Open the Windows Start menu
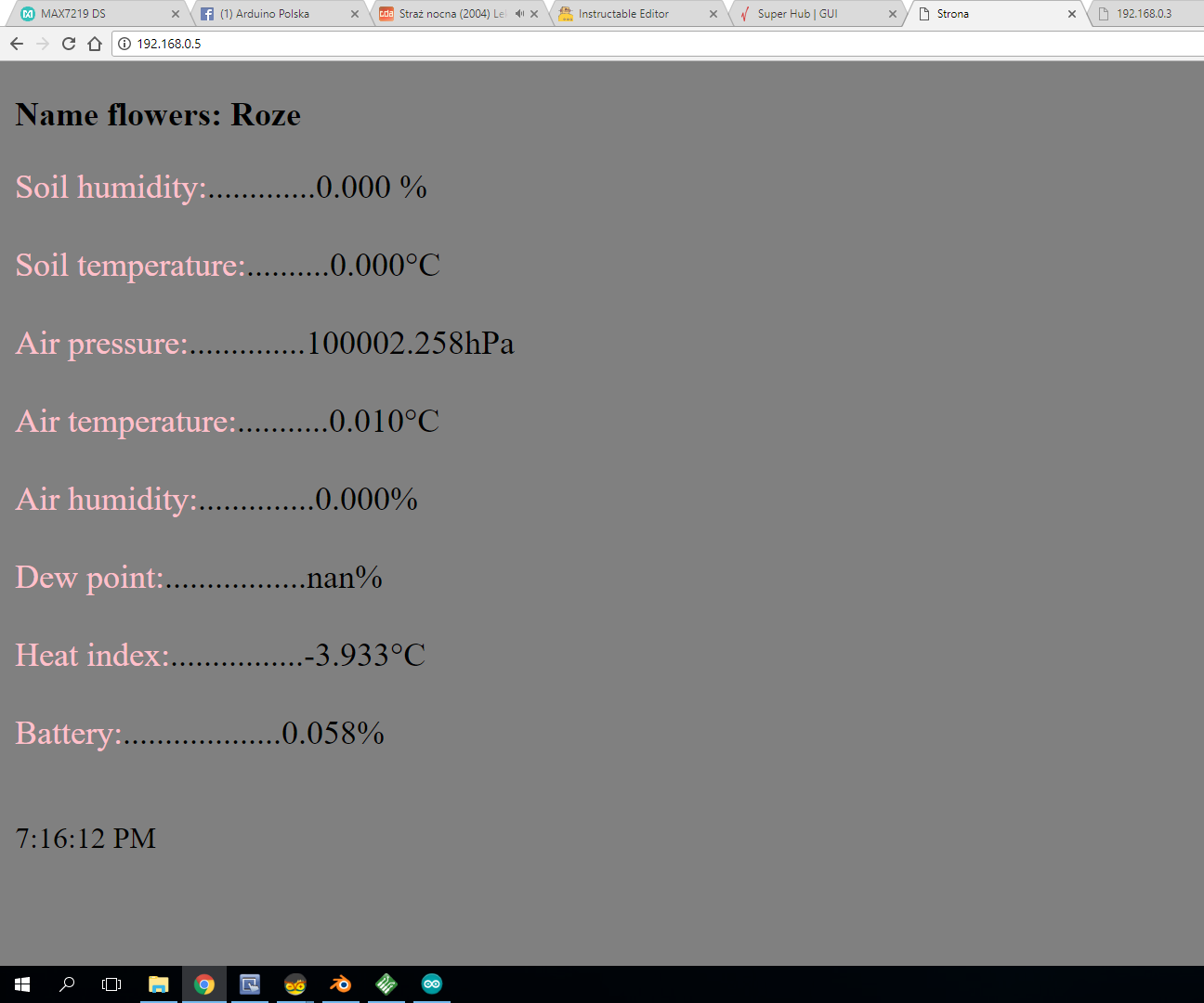 [22, 984]
